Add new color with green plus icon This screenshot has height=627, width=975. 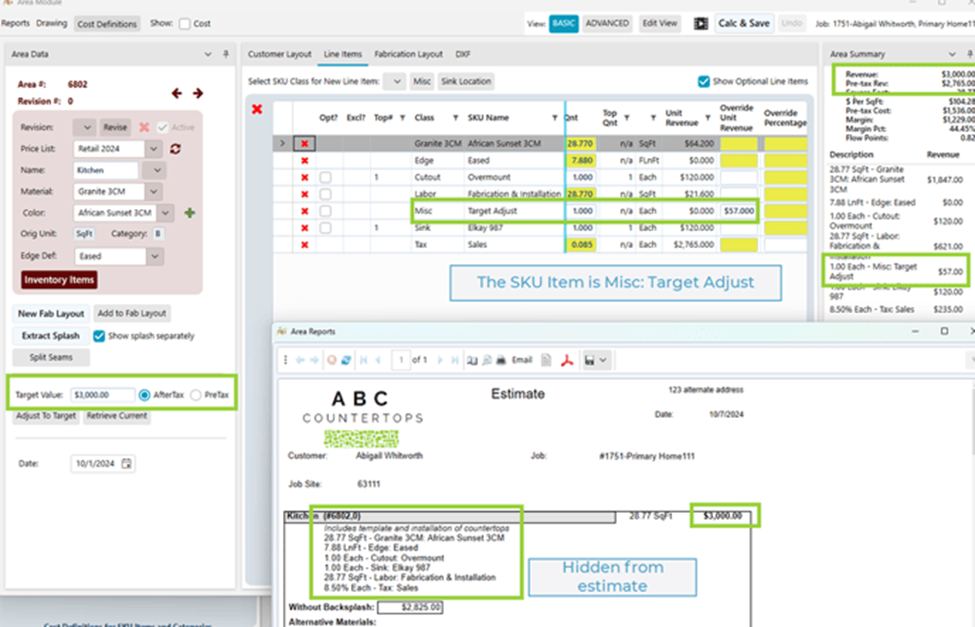(x=190, y=213)
